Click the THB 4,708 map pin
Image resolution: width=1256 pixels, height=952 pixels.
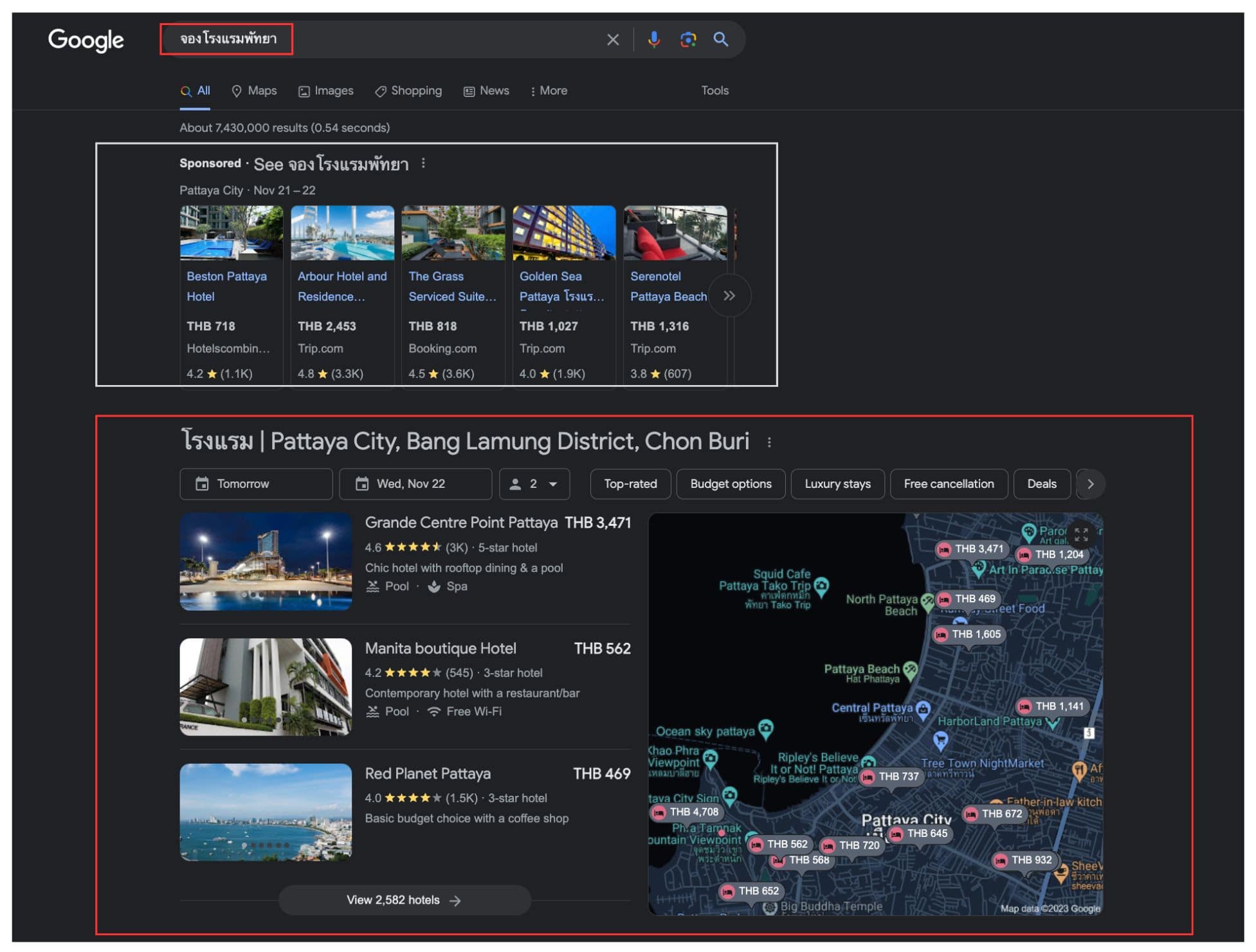tap(686, 813)
